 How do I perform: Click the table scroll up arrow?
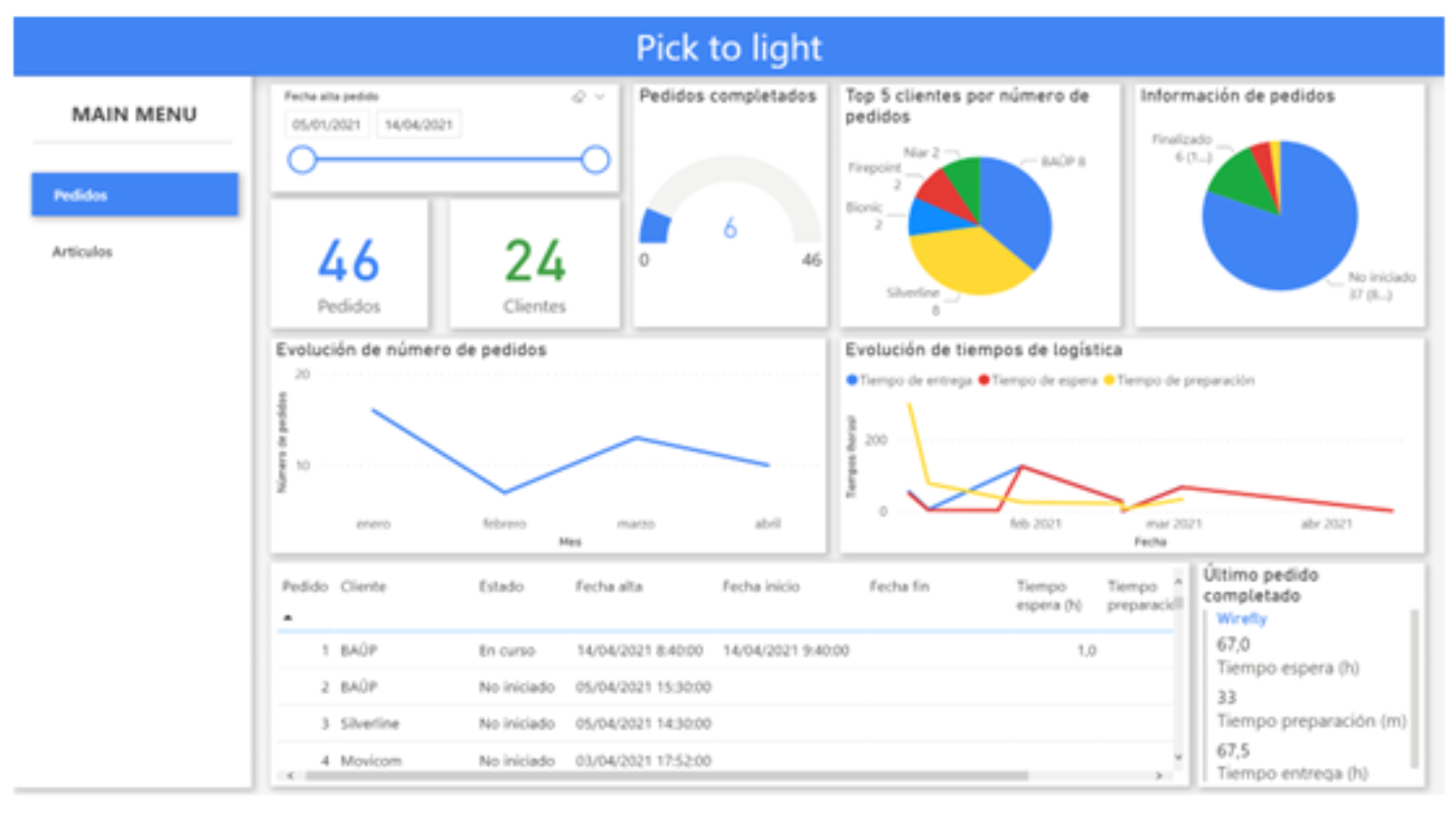click(x=1178, y=582)
